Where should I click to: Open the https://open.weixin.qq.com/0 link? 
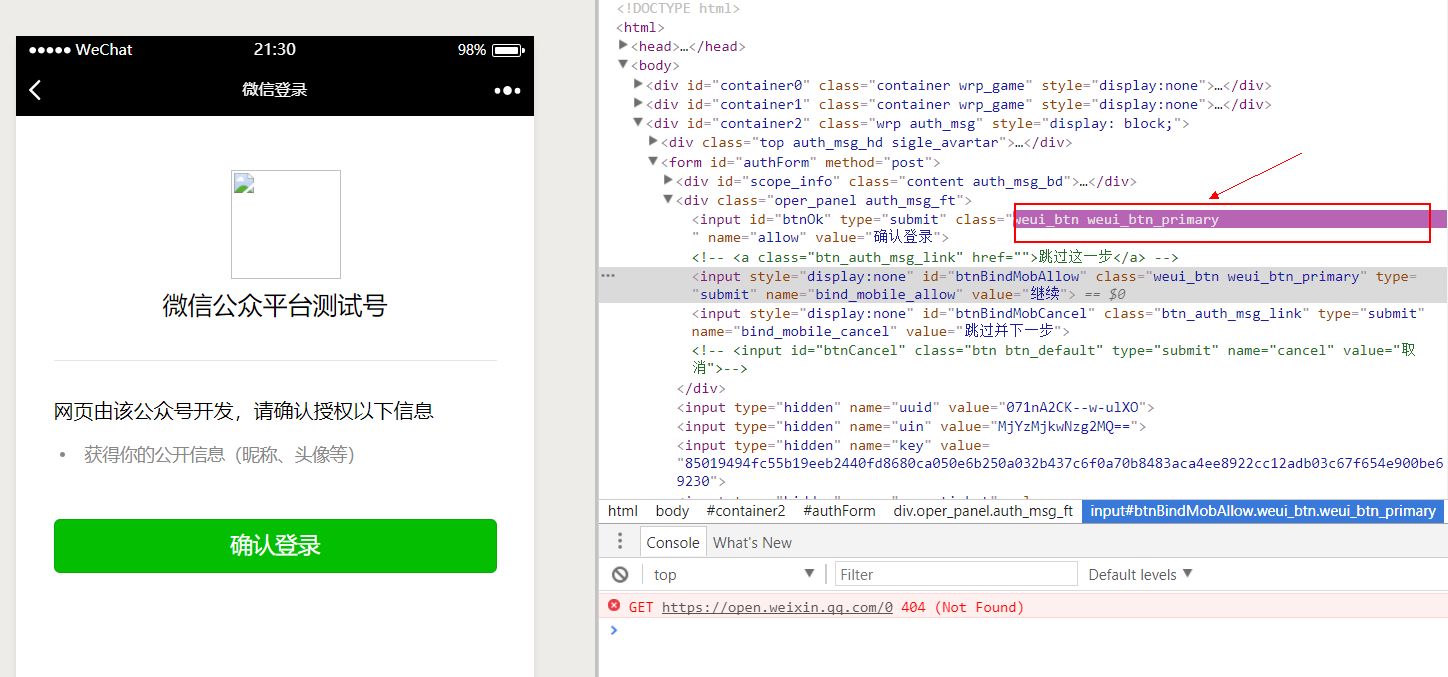(777, 607)
